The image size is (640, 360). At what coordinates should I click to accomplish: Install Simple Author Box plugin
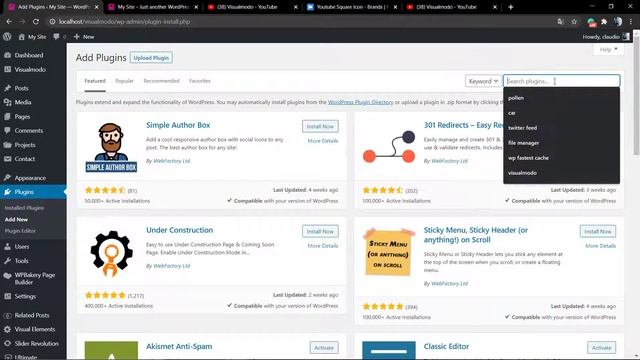pos(320,127)
